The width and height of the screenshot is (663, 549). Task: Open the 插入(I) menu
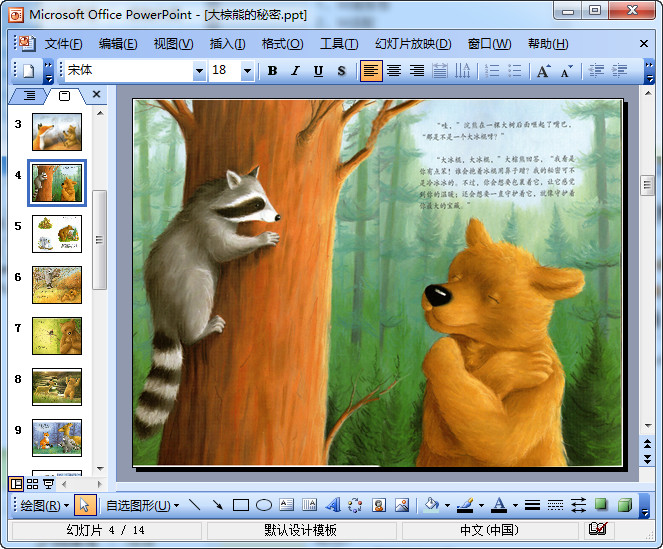coord(227,44)
